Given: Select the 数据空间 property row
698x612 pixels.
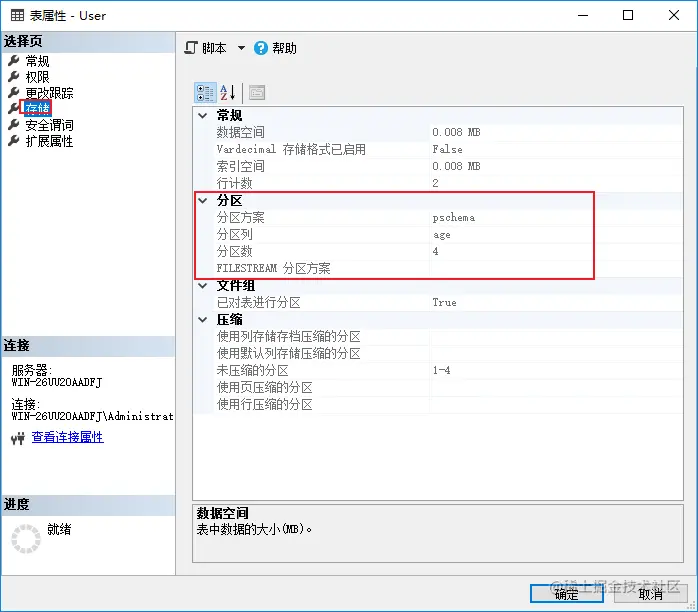Looking at the screenshot, I should point(448,132).
